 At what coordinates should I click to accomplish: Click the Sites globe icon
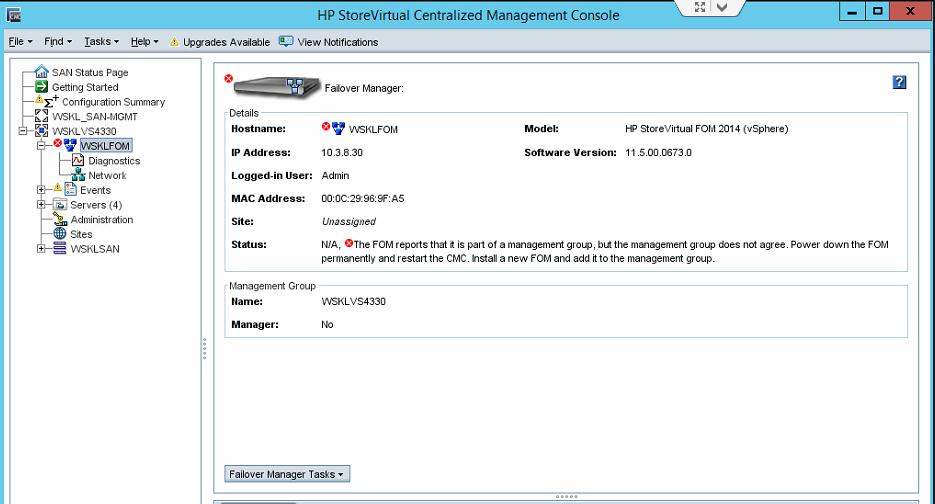60,234
